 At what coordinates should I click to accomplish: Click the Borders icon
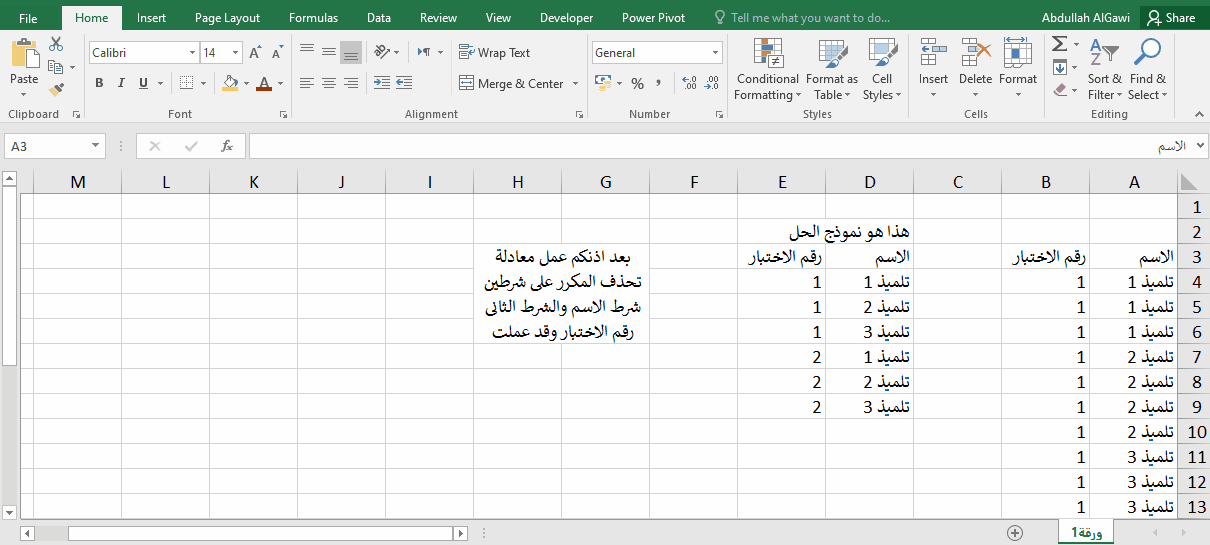click(184, 83)
